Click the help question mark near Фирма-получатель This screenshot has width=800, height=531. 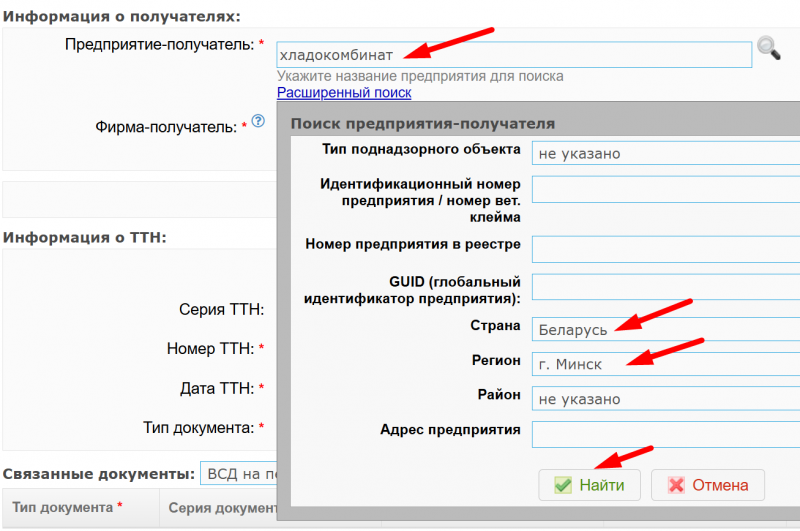[258, 121]
